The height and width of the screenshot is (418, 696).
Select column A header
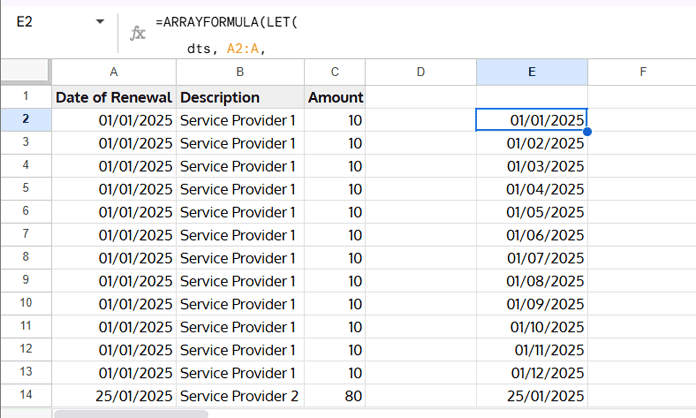[x=114, y=72]
